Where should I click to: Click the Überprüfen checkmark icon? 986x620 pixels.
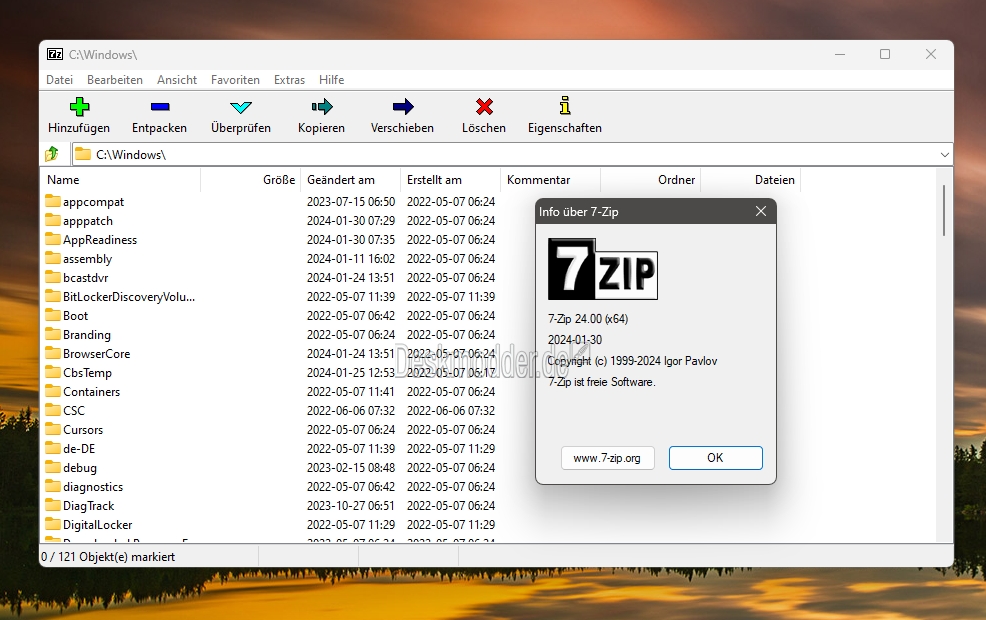pyautogui.click(x=241, y=108)
